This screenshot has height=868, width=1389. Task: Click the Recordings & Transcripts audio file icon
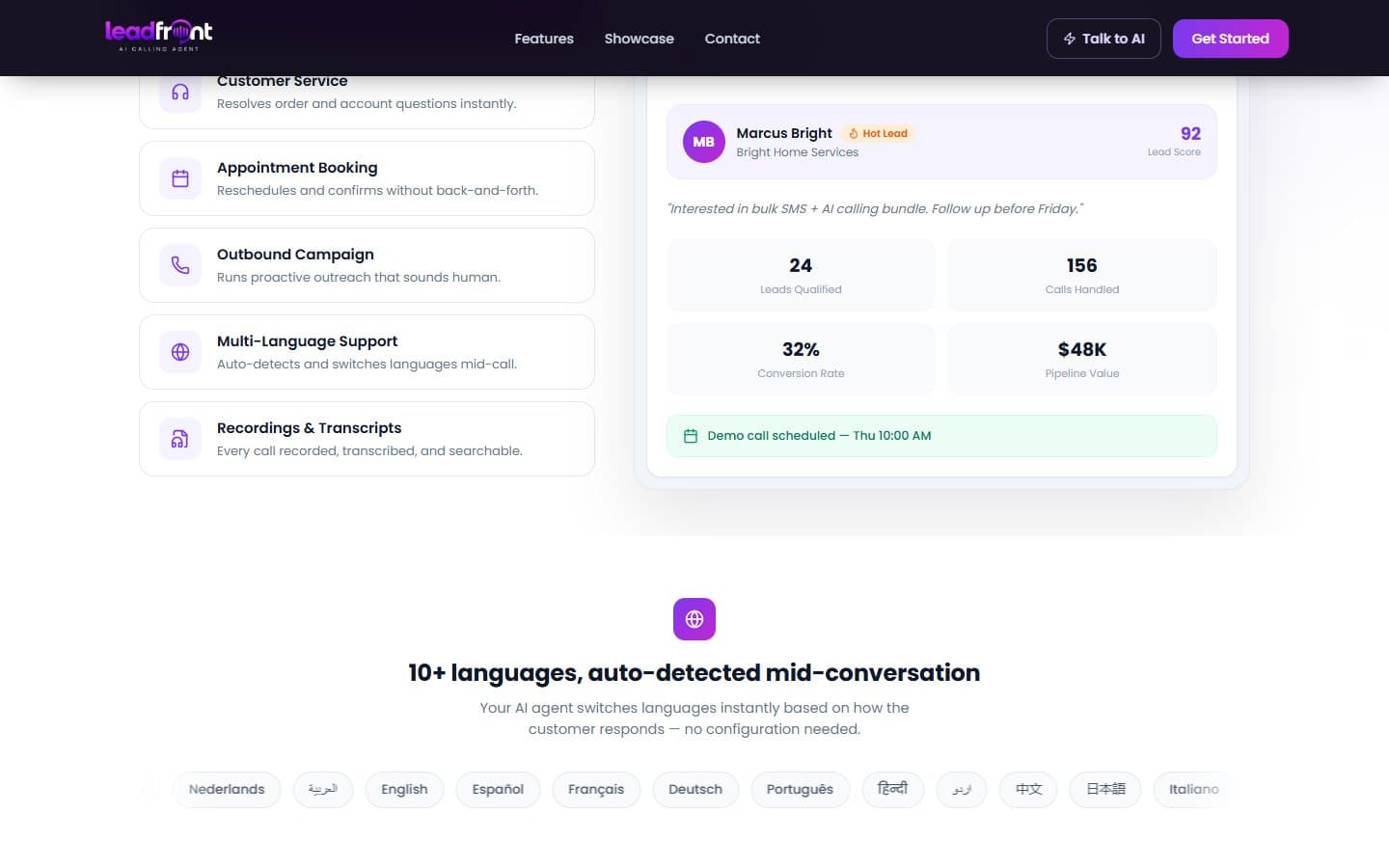click(x=180, y=439)
